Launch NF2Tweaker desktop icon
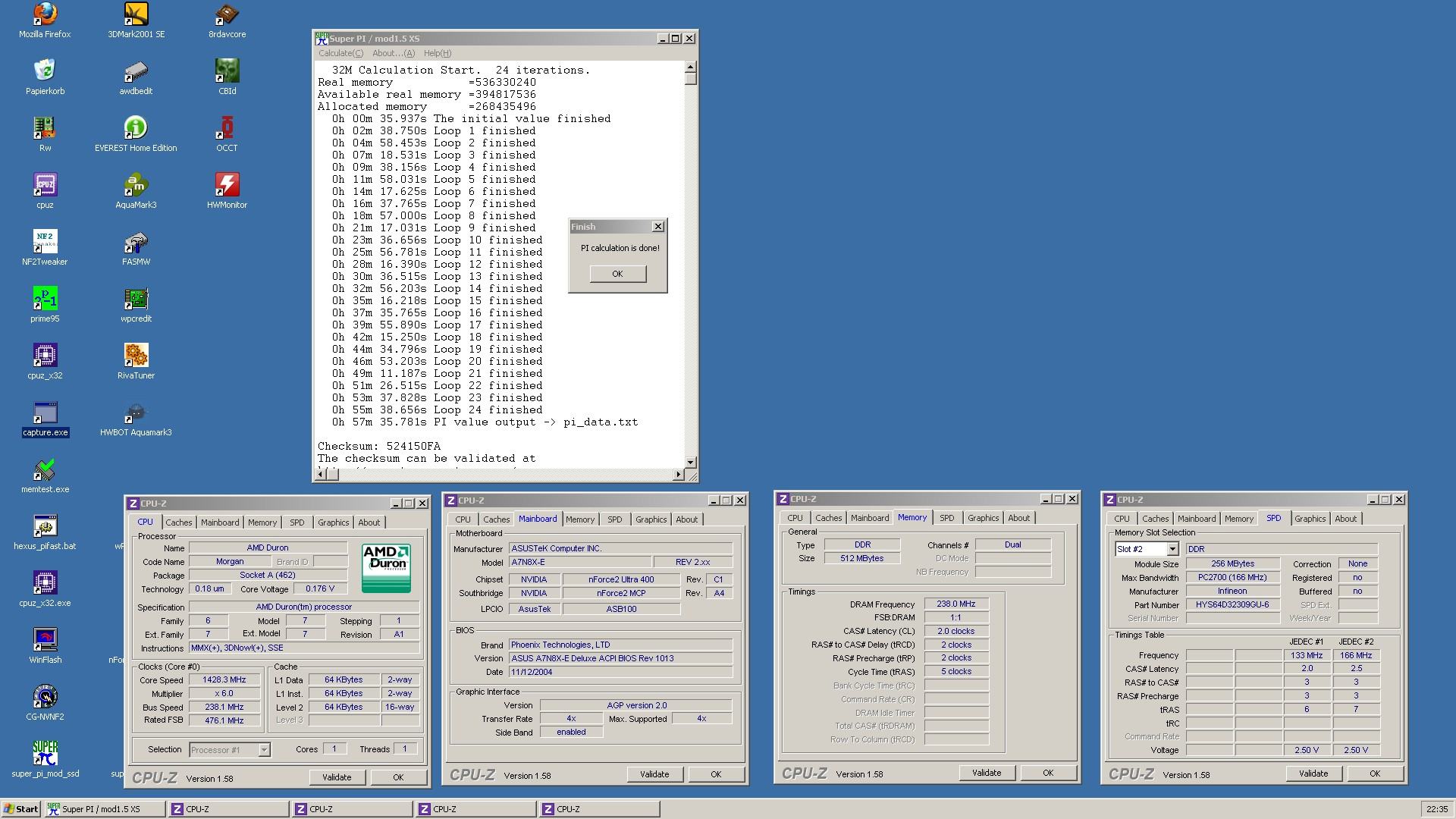Viewport: 1456px width, 819px height. click(x=45, y=248)
